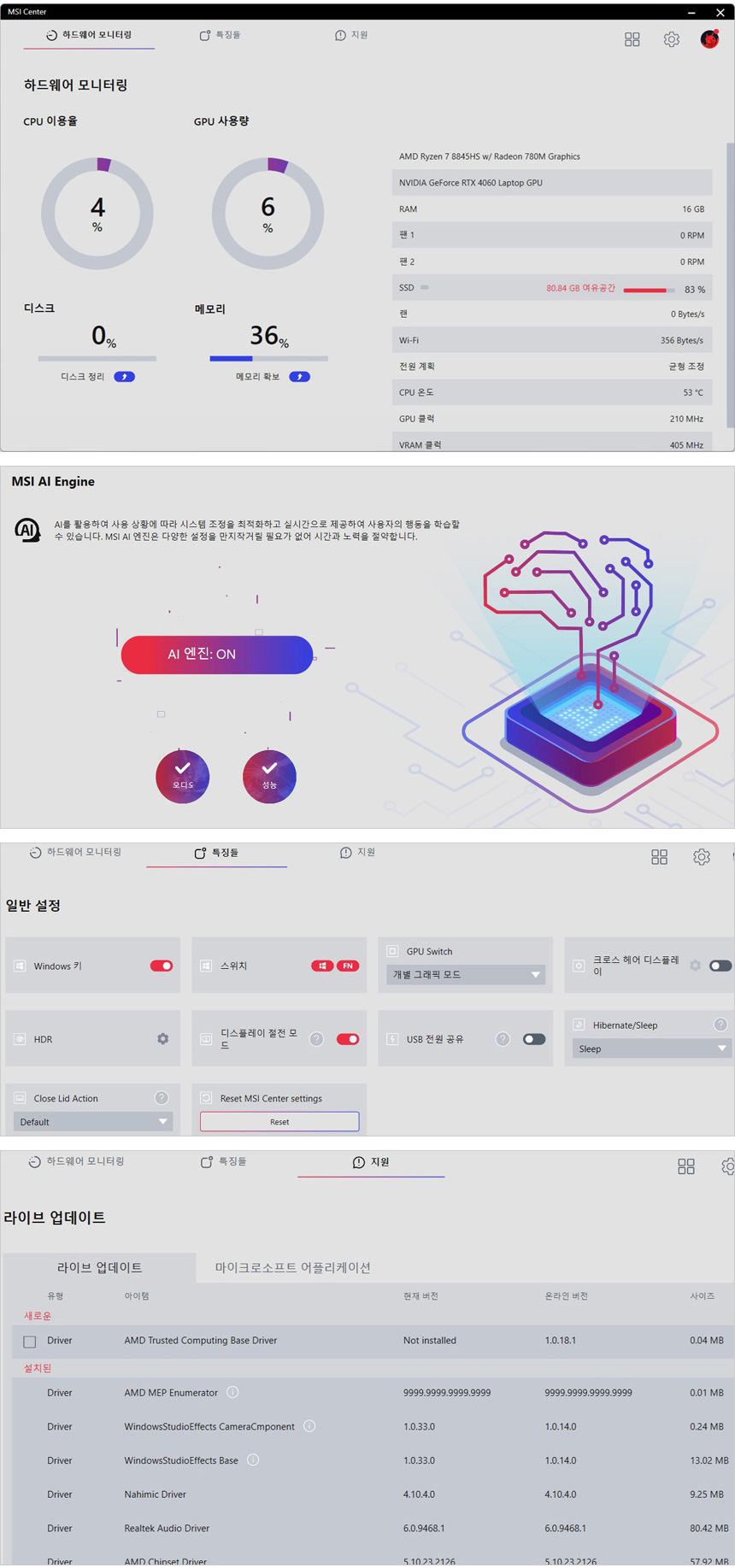
Task: Turn off the 디스플레이 절전 모드 toggle
Action: (x=348, y=1039)
